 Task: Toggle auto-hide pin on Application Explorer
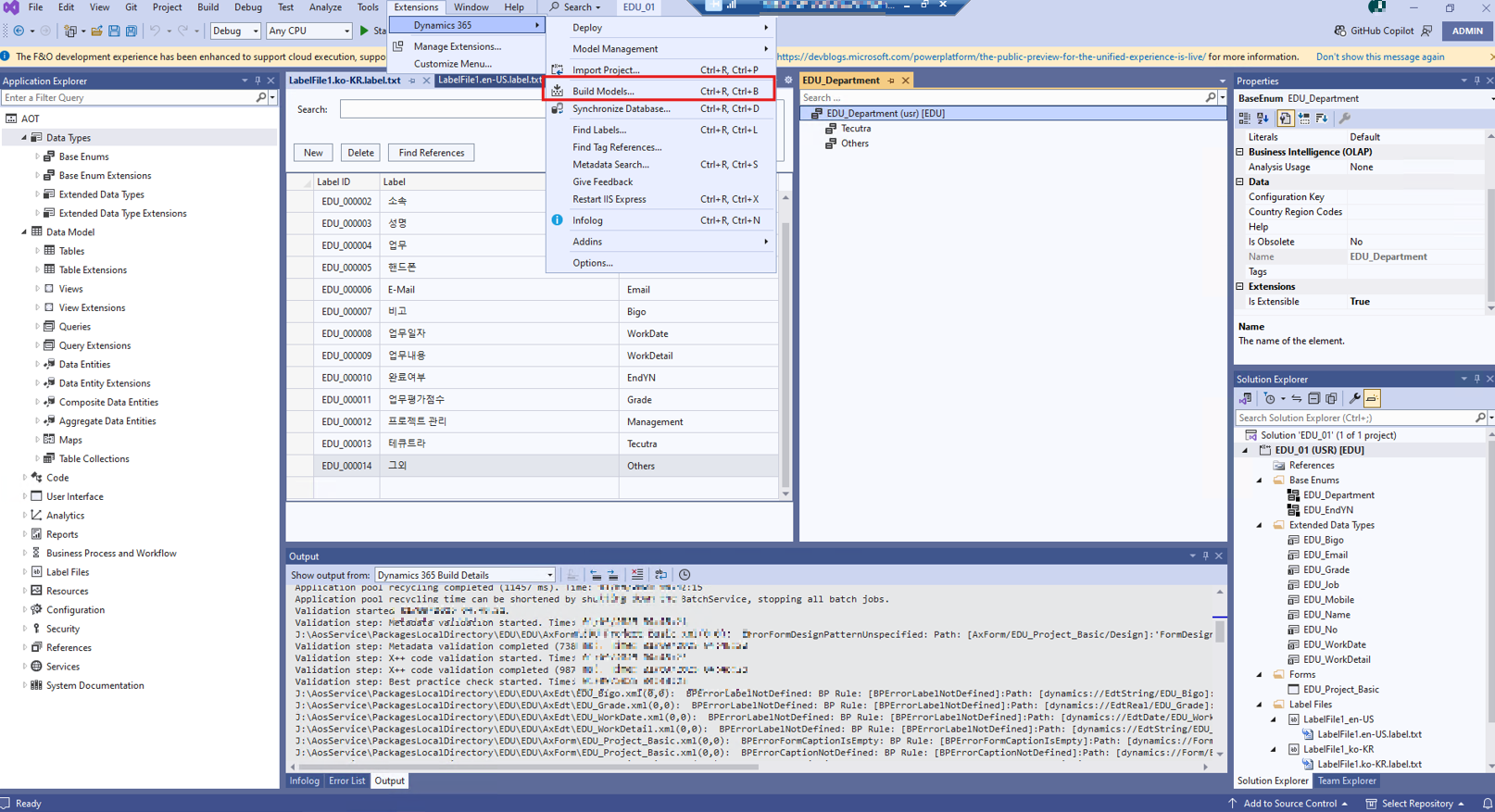click(x=258, y=81)
